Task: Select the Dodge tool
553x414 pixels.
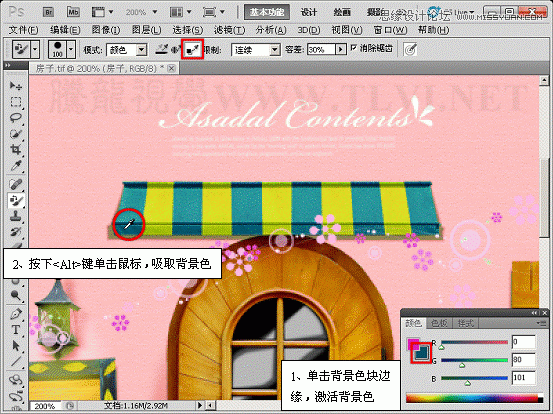Action: pyautogui.click(x=16, y=296)
